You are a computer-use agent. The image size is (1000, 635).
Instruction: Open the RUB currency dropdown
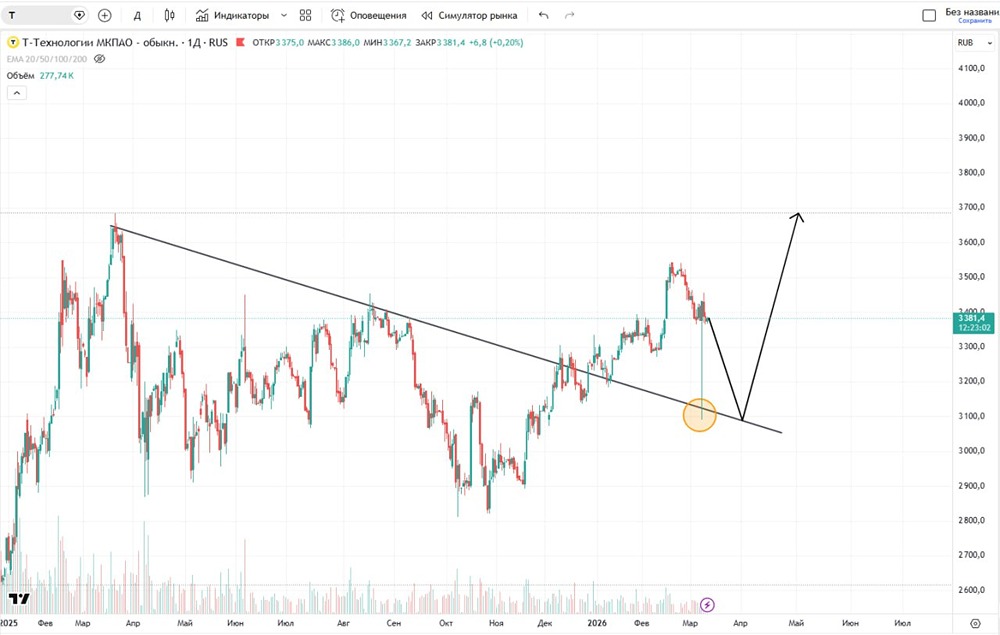point(974,43)
